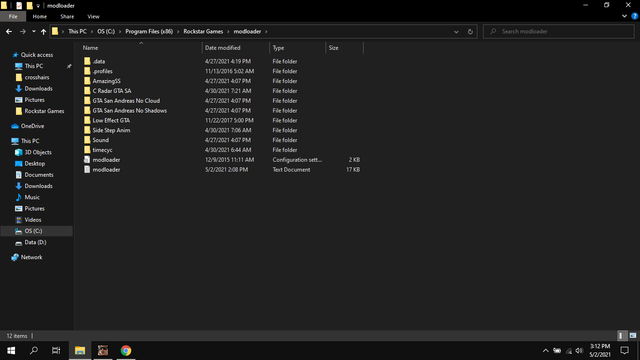This screenshot has height=360, width=640.
Task: Select 'GTA San Andreas No Shadows' folder
Action: 129,111
